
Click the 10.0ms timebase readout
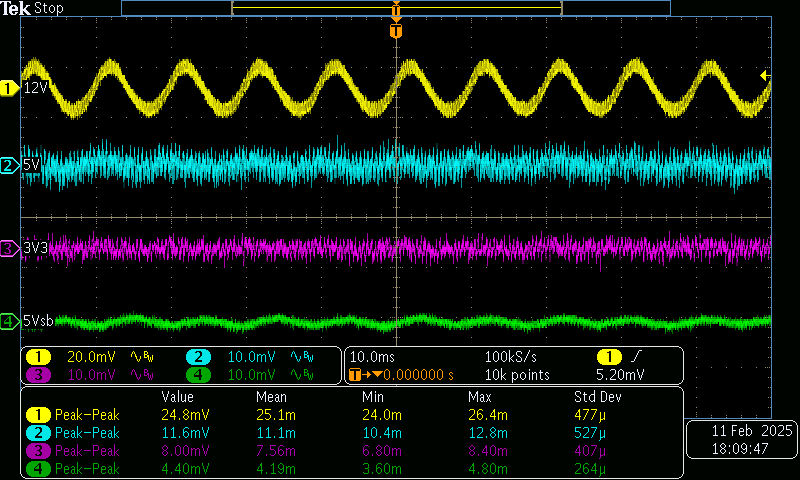(372, 357)
